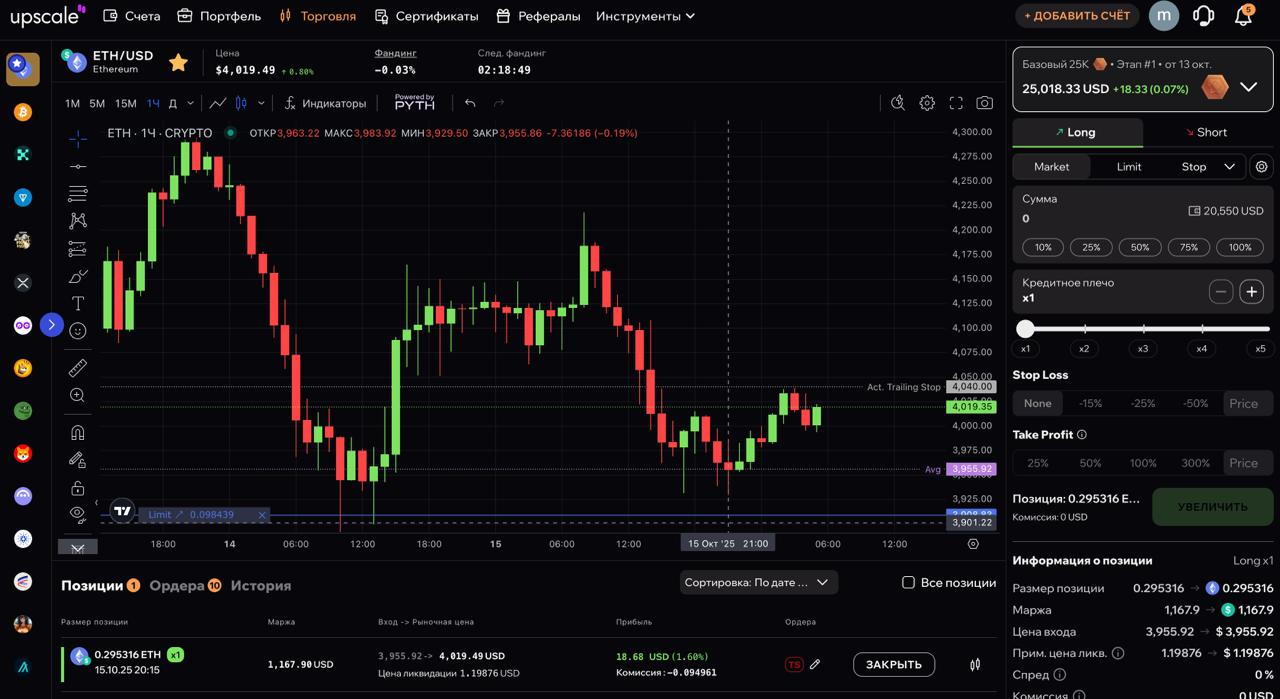Open the notifications bell

click(1243, 16)
